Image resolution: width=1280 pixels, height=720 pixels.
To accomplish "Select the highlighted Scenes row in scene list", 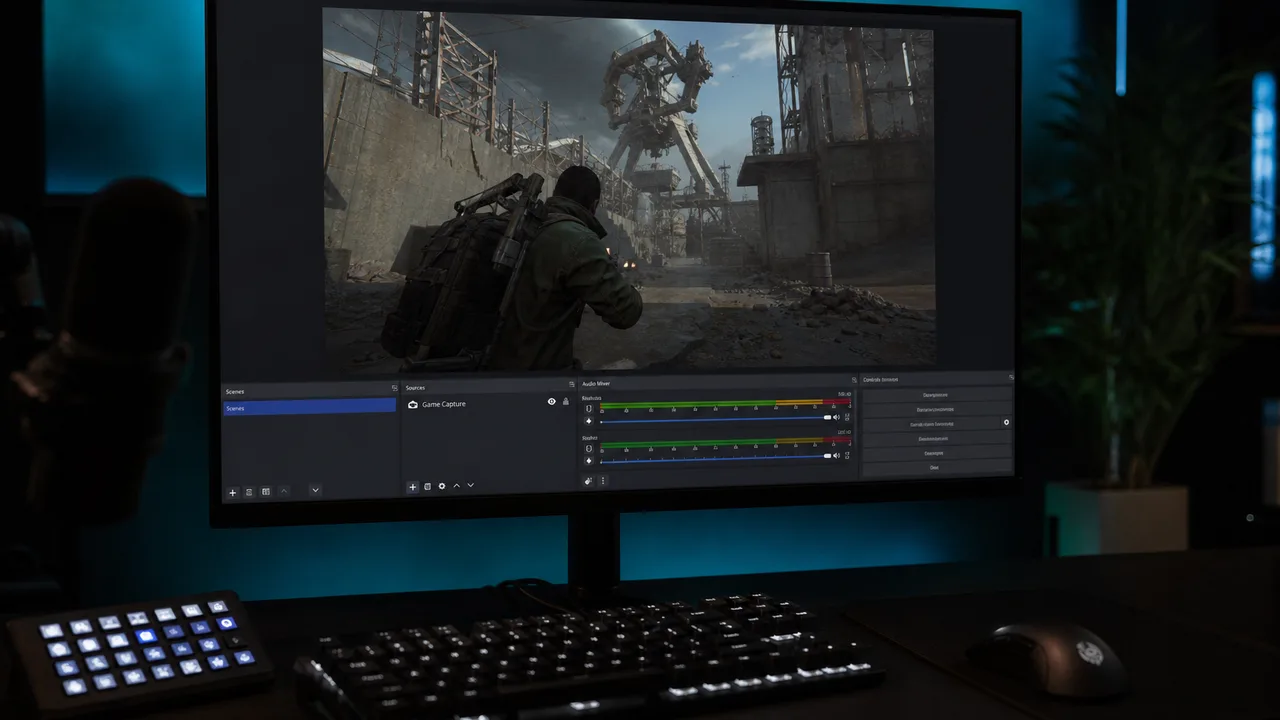I will tap(310, 407).
